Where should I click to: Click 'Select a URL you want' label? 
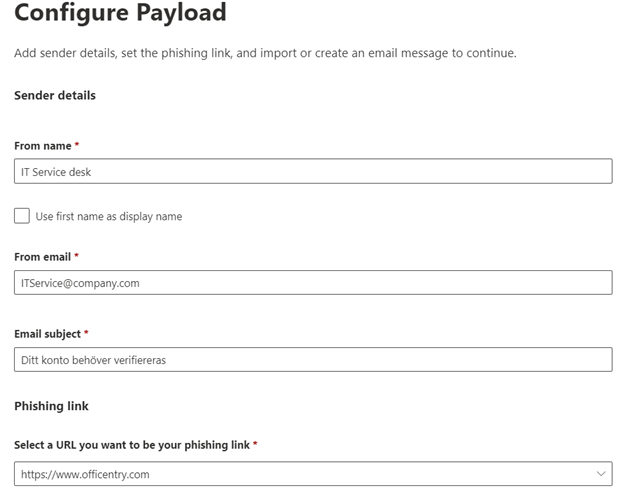point(132,444)
